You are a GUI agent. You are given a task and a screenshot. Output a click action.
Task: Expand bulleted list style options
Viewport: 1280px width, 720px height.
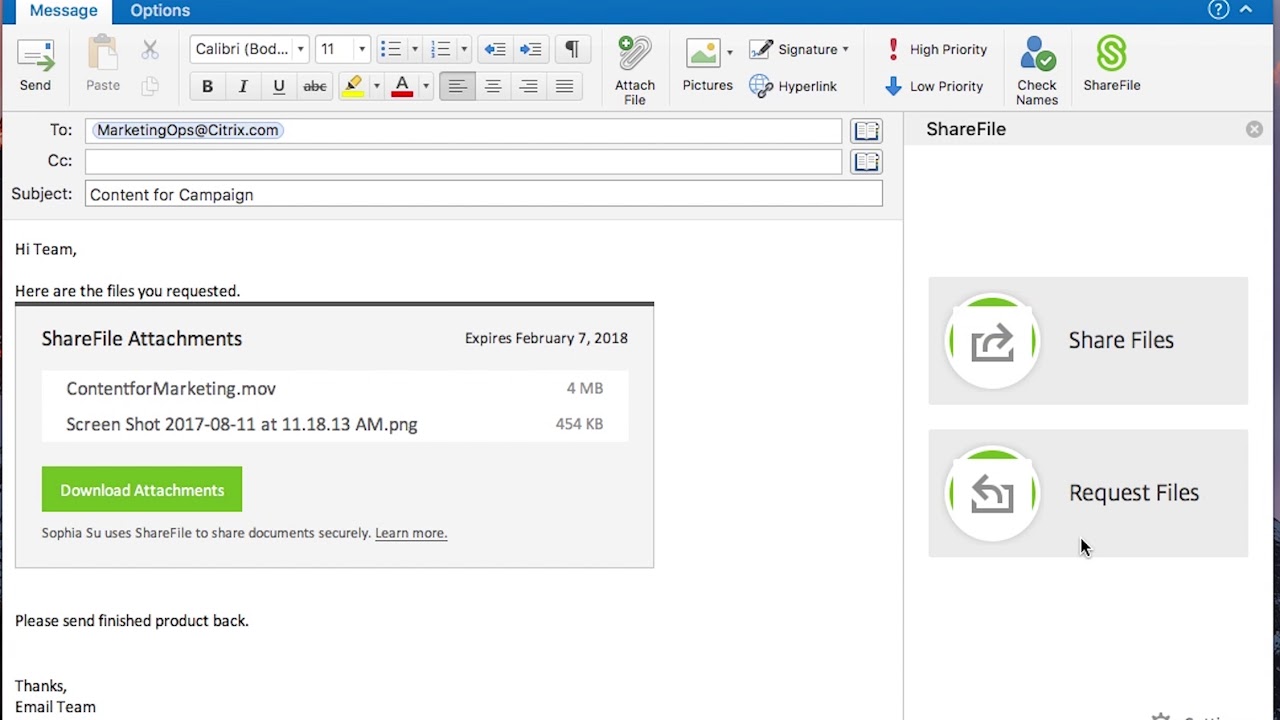[414, 49]
